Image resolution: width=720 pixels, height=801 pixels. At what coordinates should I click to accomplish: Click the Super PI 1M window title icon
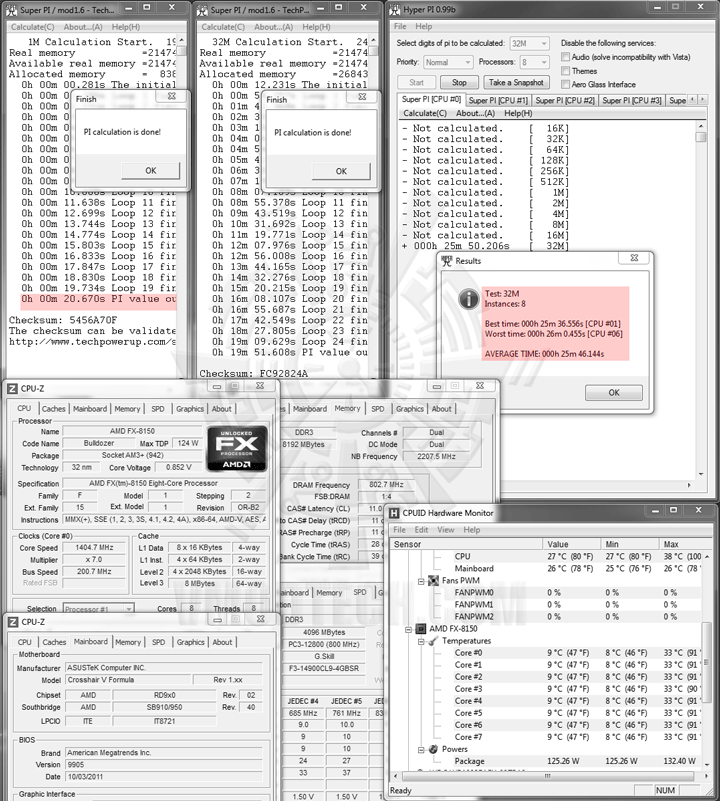[11, 10]
